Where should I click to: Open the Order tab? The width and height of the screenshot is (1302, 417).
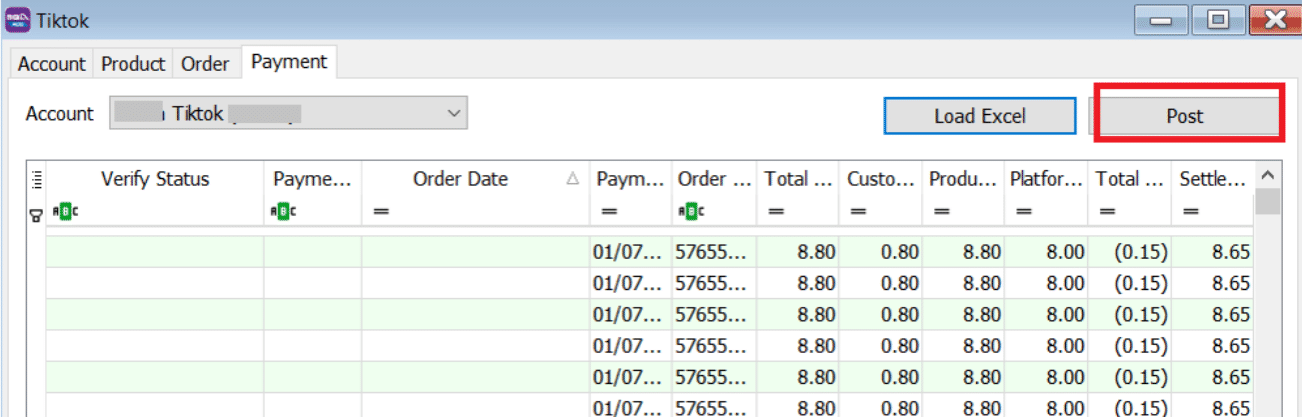click(205, 64)
